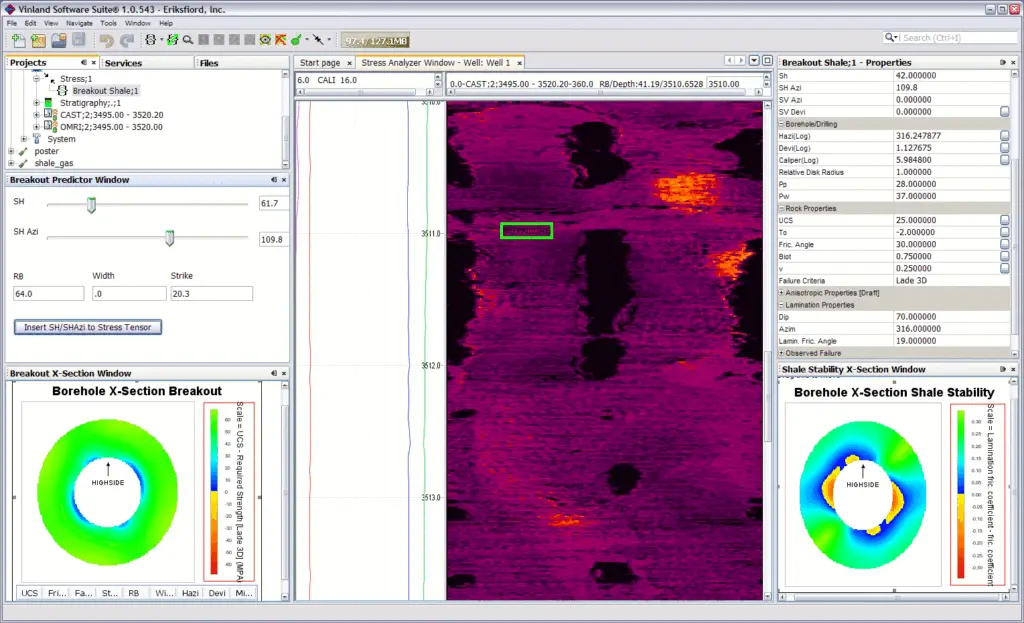The image size is (1024, 623).
Task: Toggle the checkbox beside Fric. Angle property
Action: (x=1004, y=244)
